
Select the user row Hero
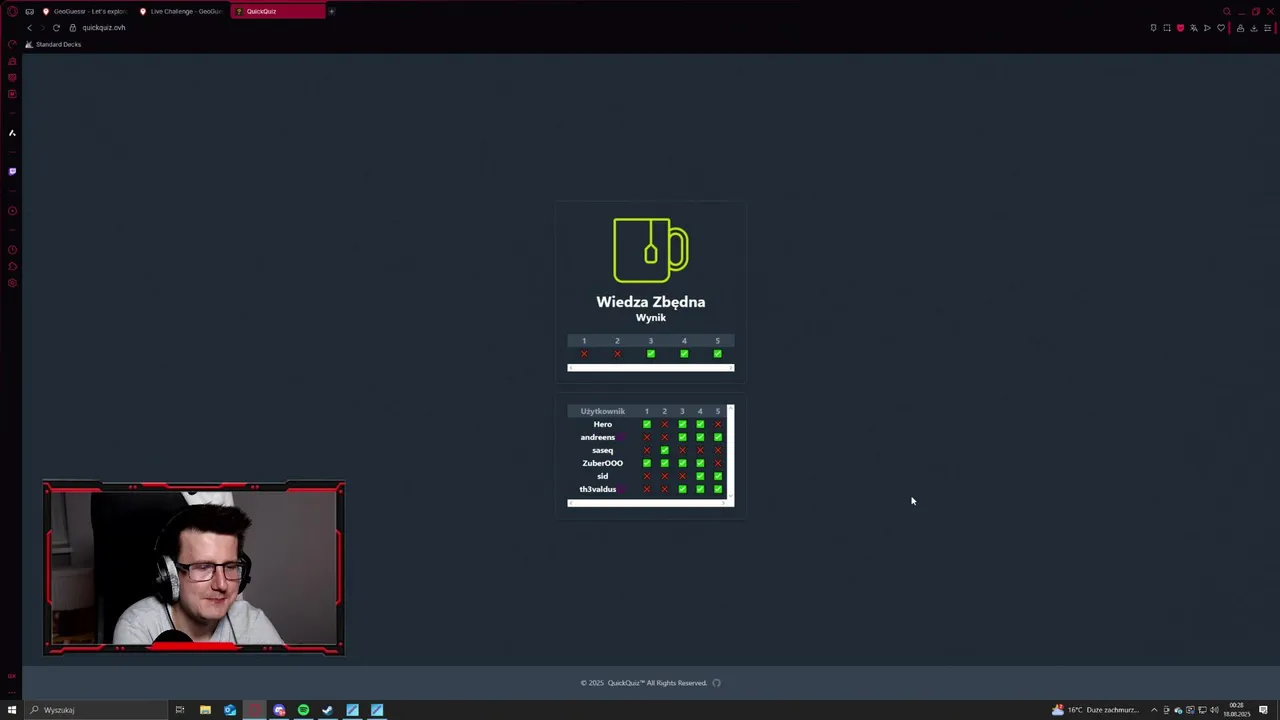click(x=647, y=424)
